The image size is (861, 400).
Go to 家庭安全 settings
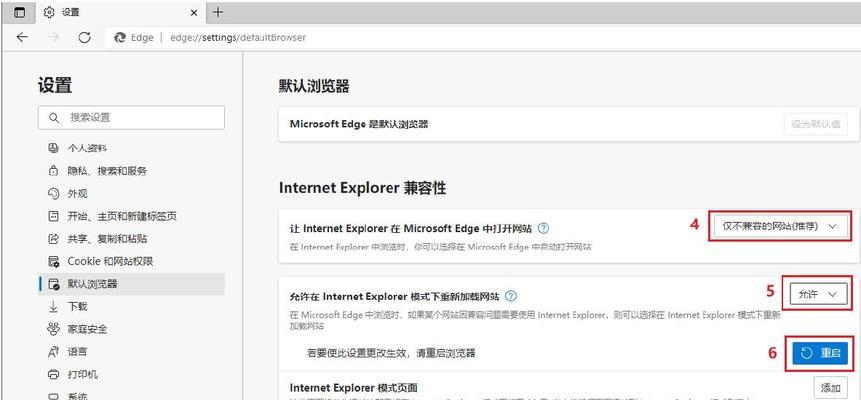coord(131,329)
